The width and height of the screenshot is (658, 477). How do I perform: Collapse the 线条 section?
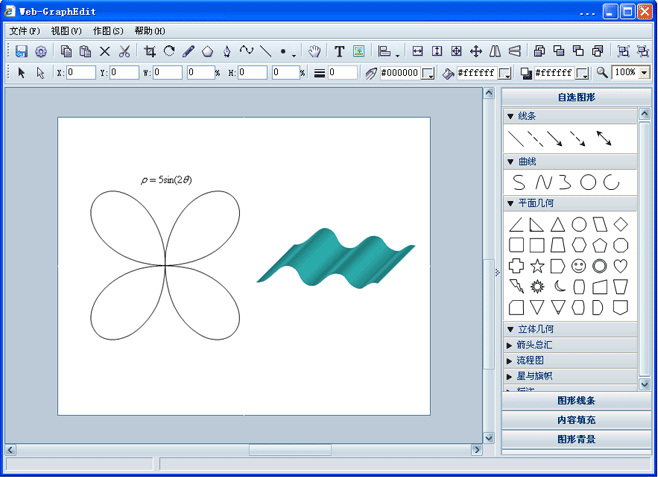(510, 116)
